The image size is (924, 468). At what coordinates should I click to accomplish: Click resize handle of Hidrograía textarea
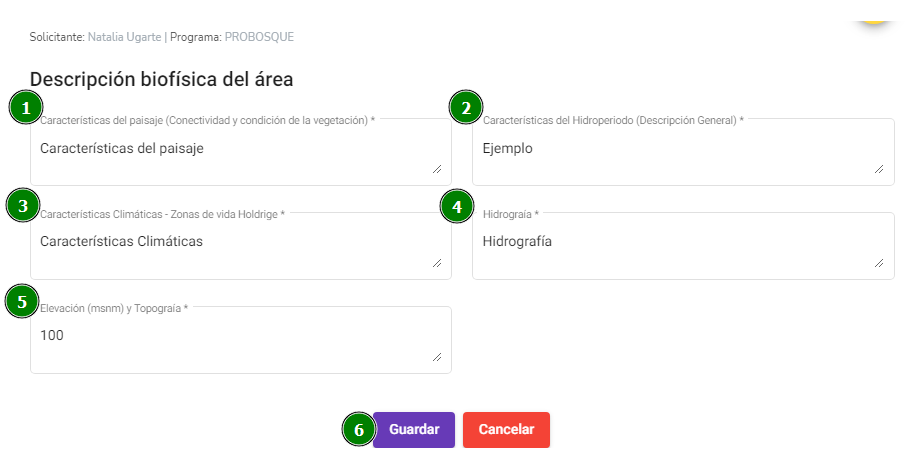[879, 263]
